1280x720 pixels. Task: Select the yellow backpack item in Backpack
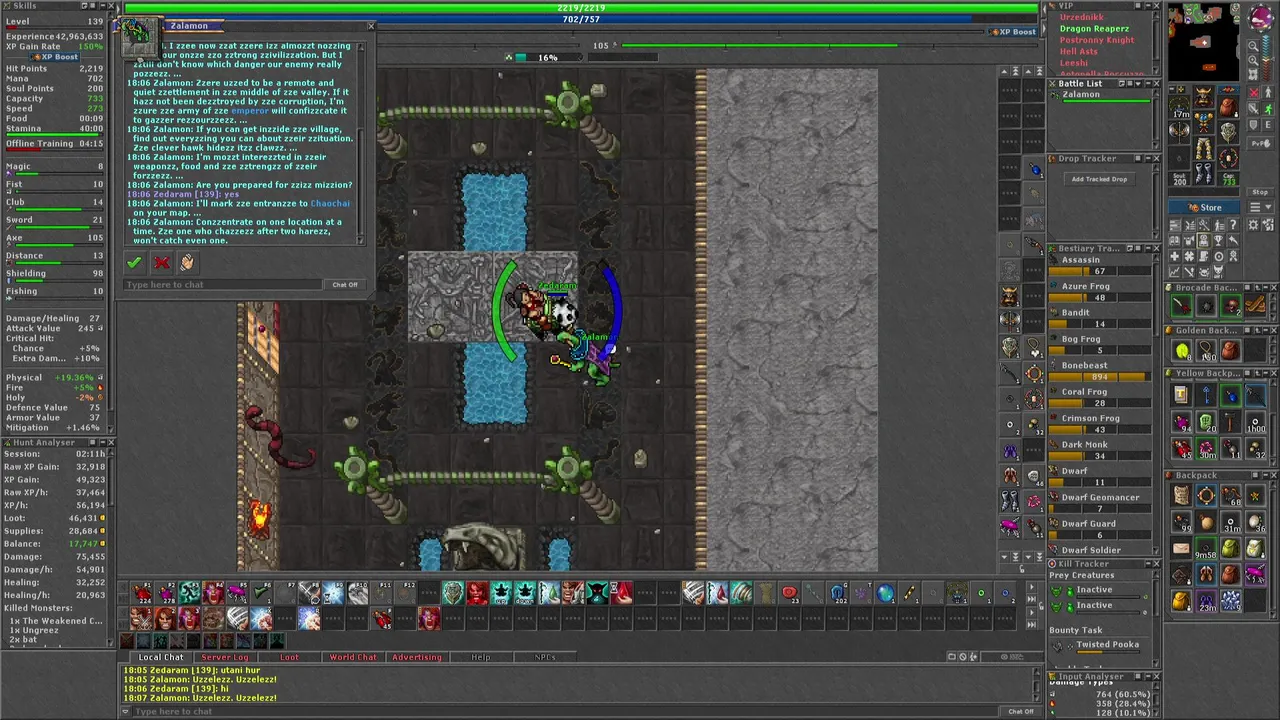[1181, 601]
